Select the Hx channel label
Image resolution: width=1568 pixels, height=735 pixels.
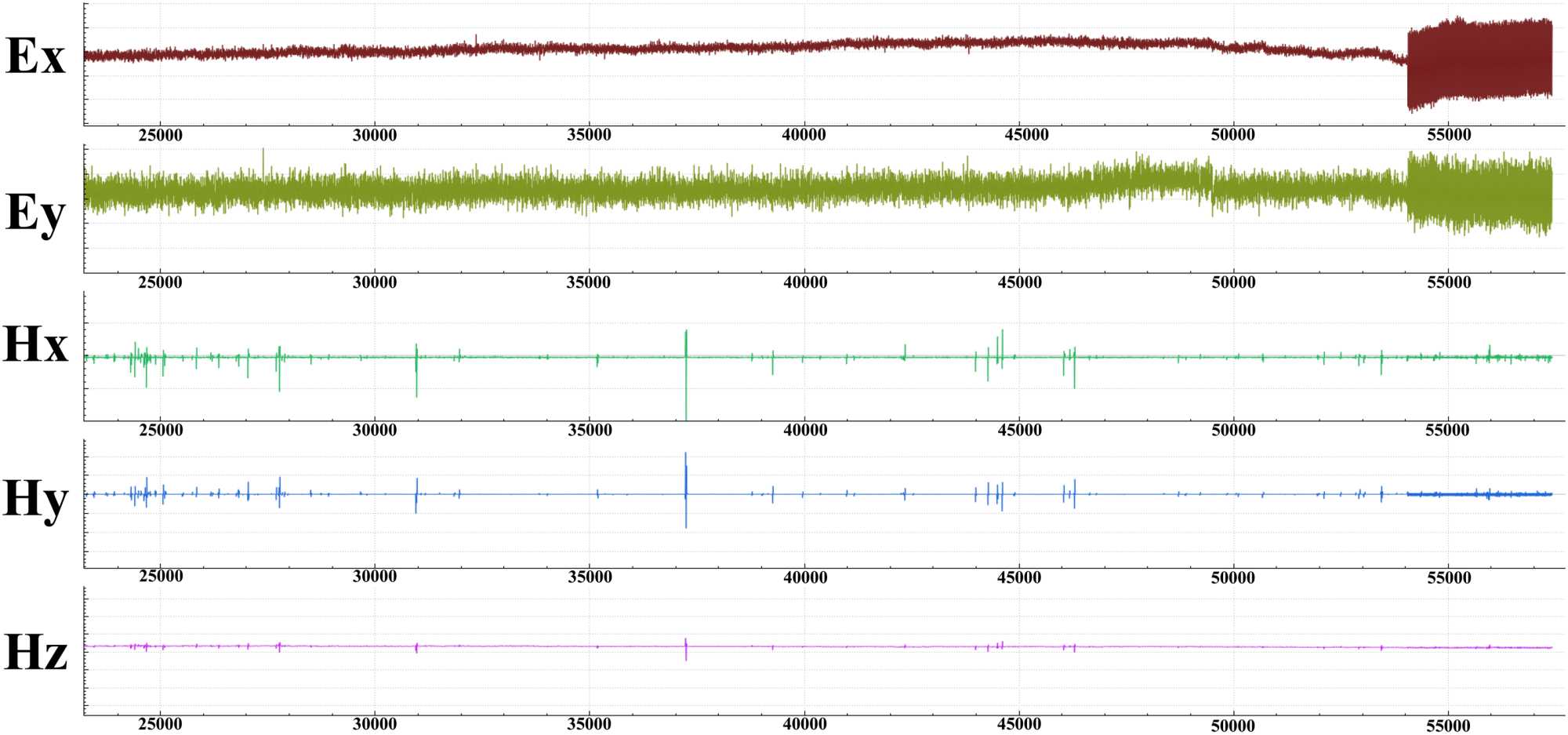coord(35,344)
